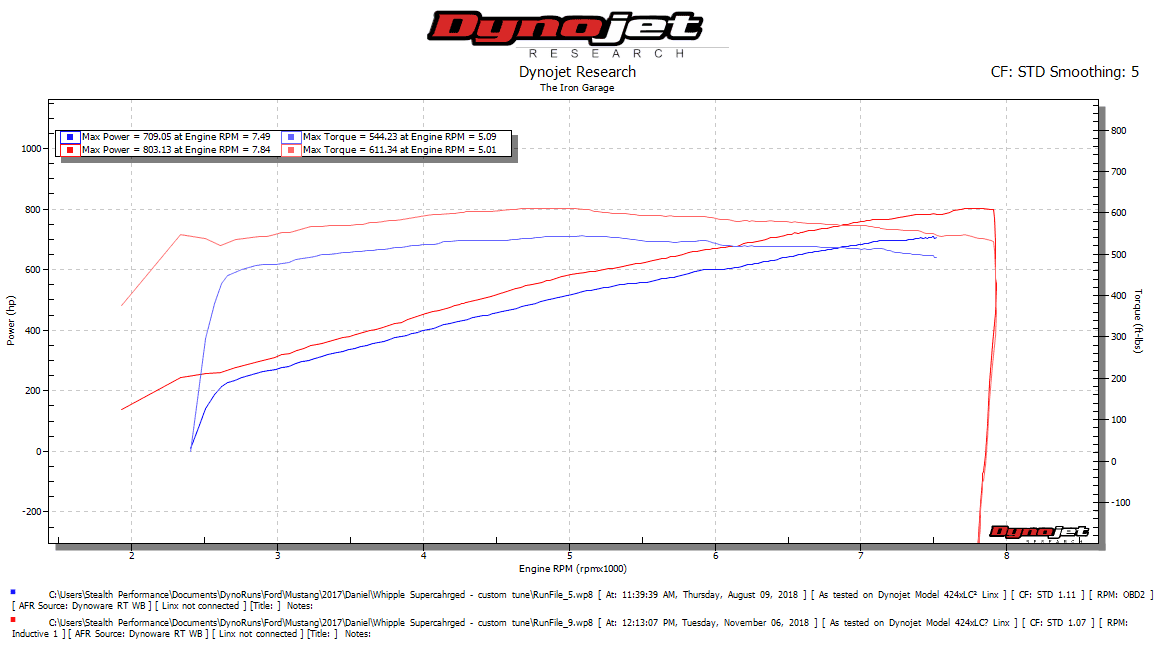Click the "Engine RPM (rpmx1000)" axis title
The image size is (1155, 649).
click(x=572, y=569)
